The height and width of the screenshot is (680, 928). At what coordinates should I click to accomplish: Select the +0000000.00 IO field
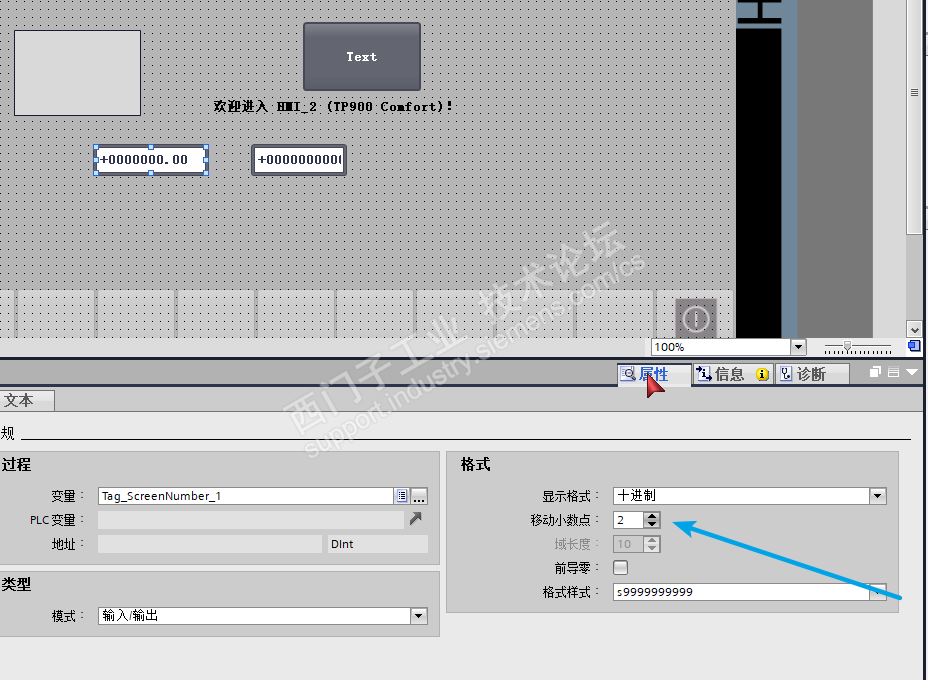pos(151,160)
